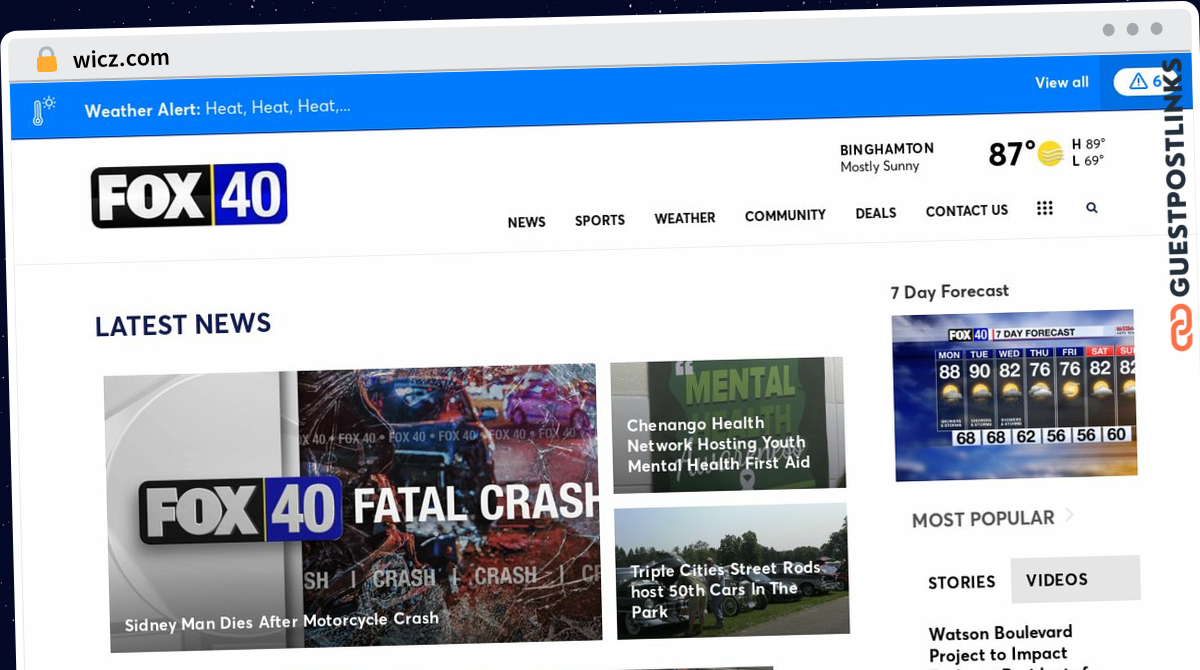Open the grid apps menu icon
Screen dimensions: 1200x670
[x=1045, y=208]
